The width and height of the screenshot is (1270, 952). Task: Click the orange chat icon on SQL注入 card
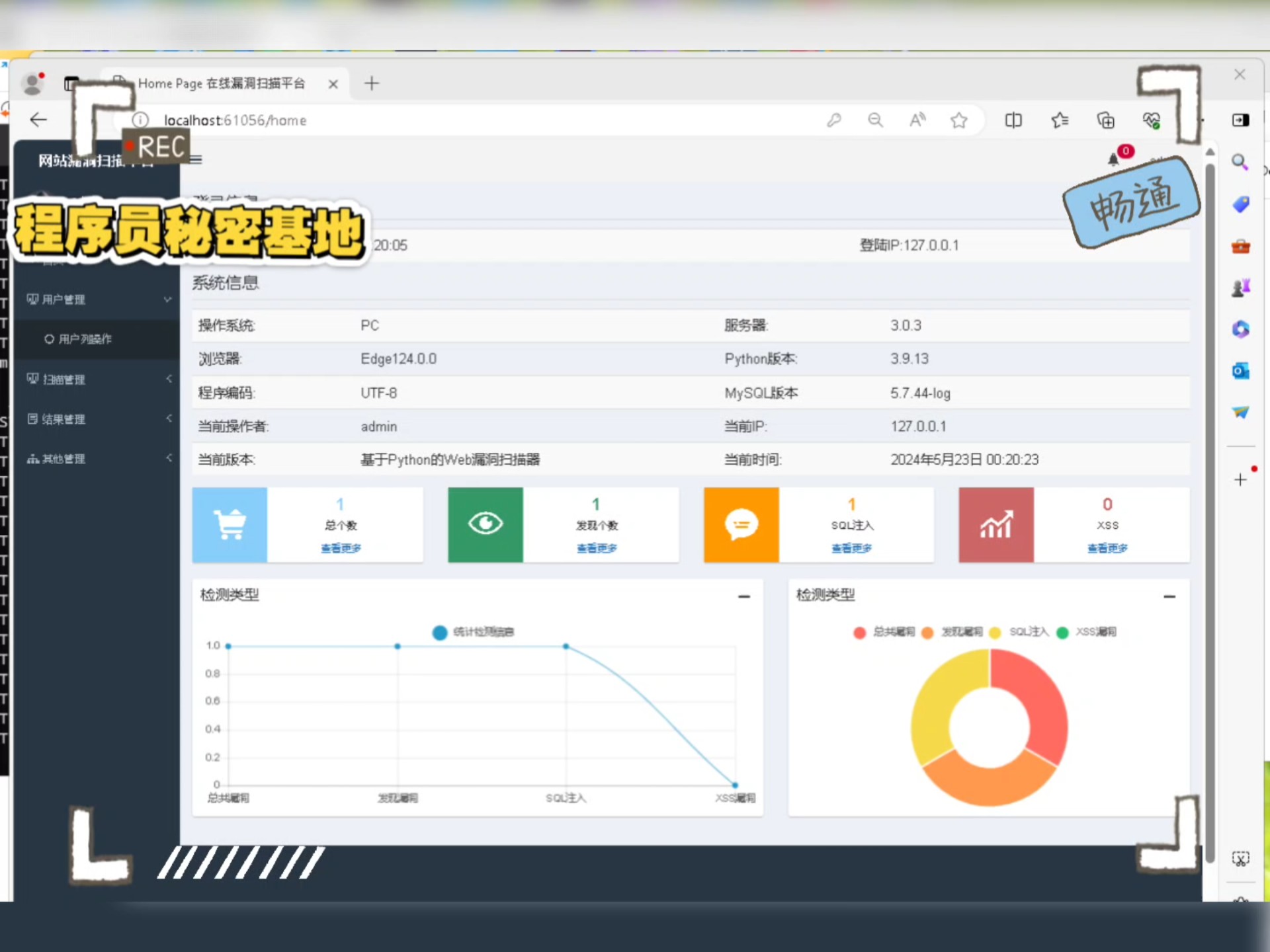pyautogui.click(x=741, y=524)
